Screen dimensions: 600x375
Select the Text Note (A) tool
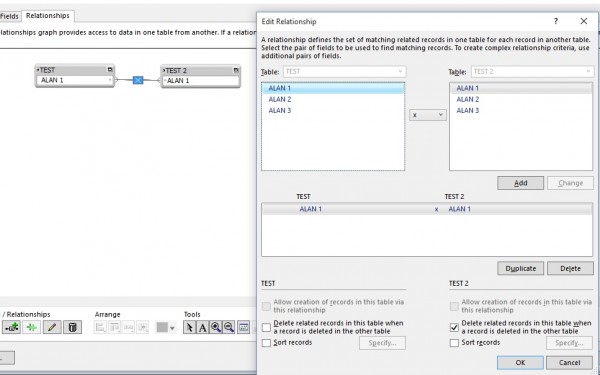(202, 328)
